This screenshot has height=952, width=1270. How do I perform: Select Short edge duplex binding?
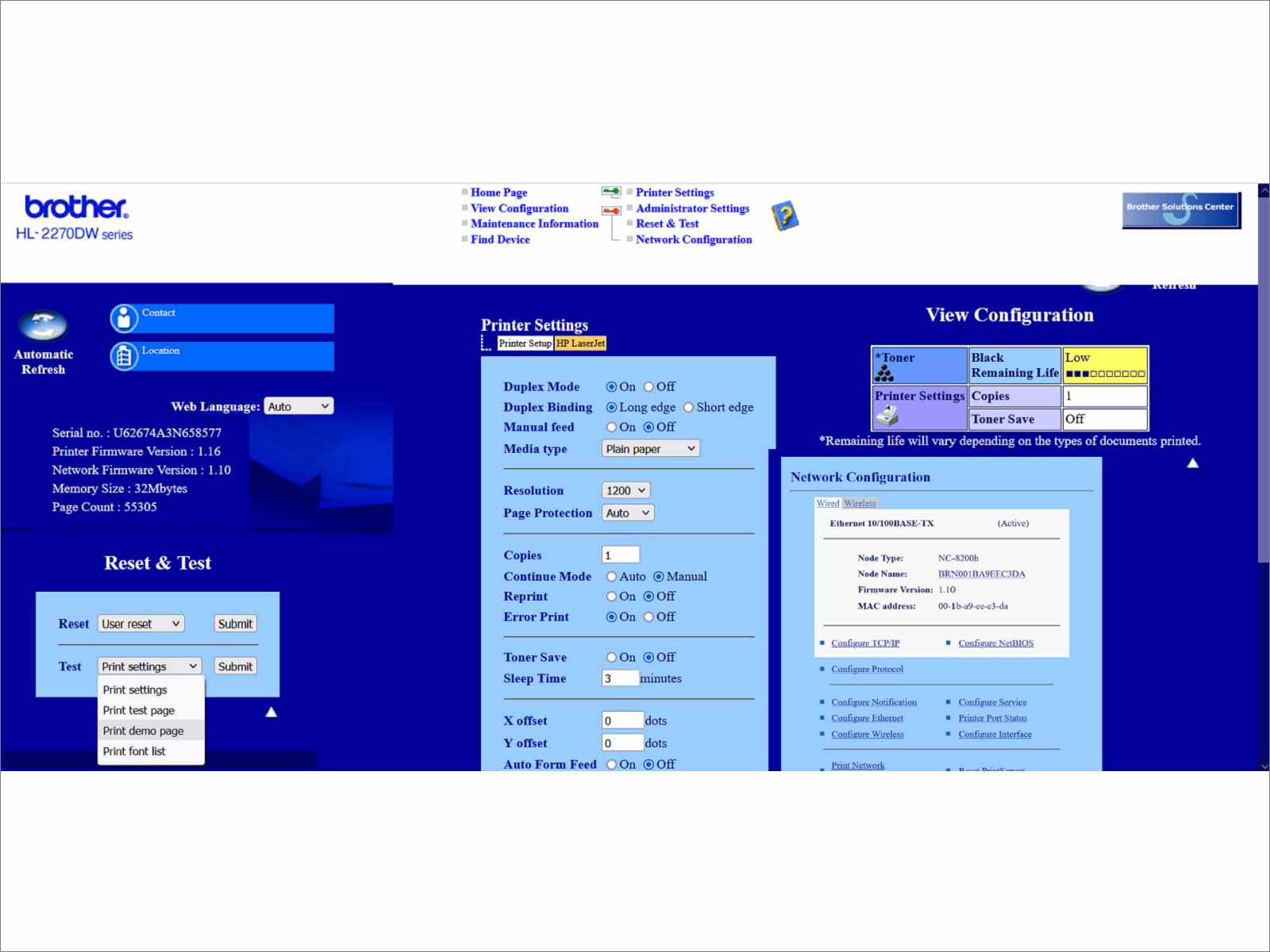tap(688, 407)
